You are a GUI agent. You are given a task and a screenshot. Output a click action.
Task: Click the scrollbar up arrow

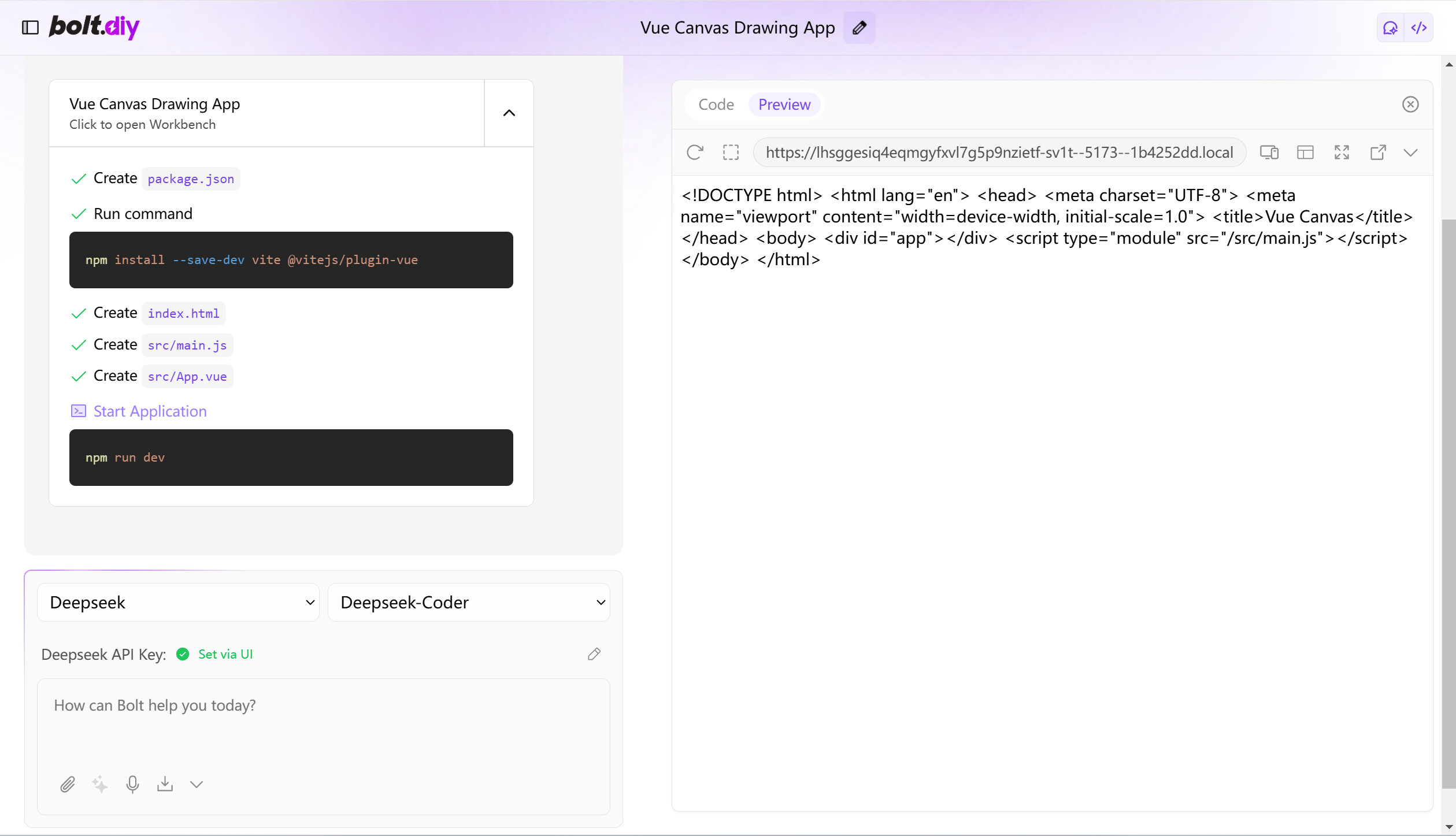click(x=1448, y=64)
